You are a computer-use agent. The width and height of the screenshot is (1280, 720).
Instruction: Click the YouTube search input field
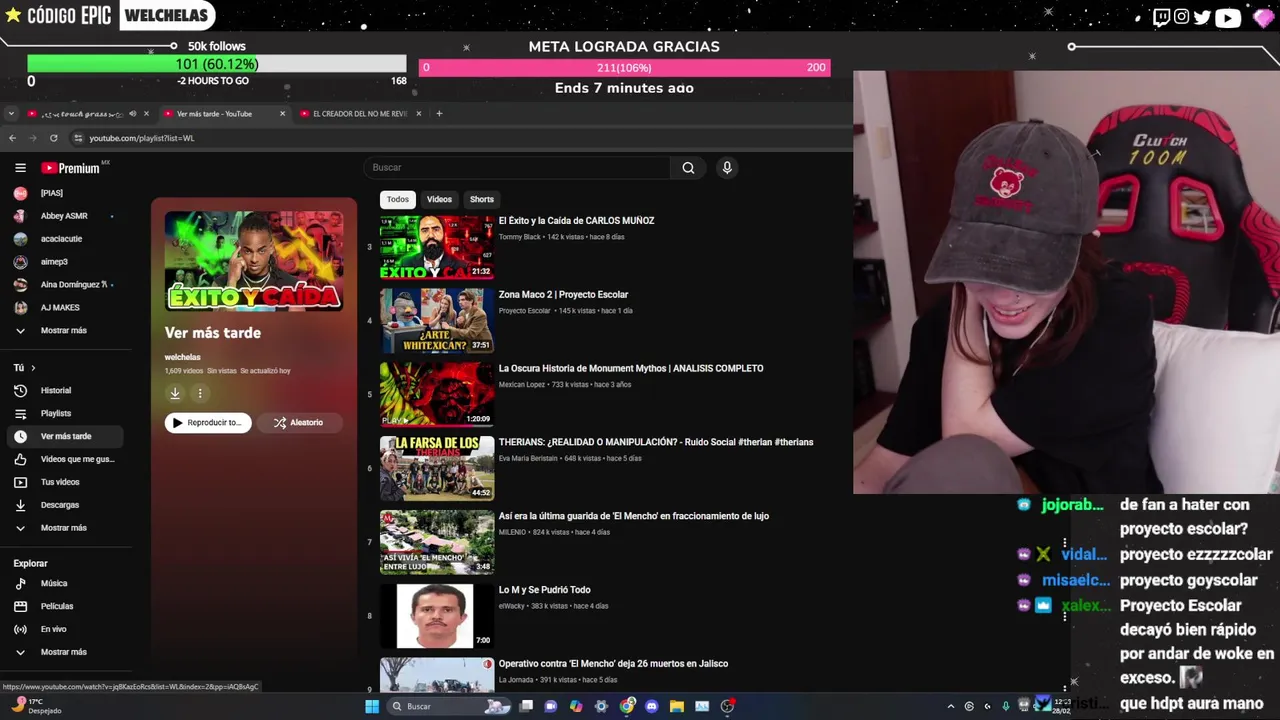(x=515, y=168)
